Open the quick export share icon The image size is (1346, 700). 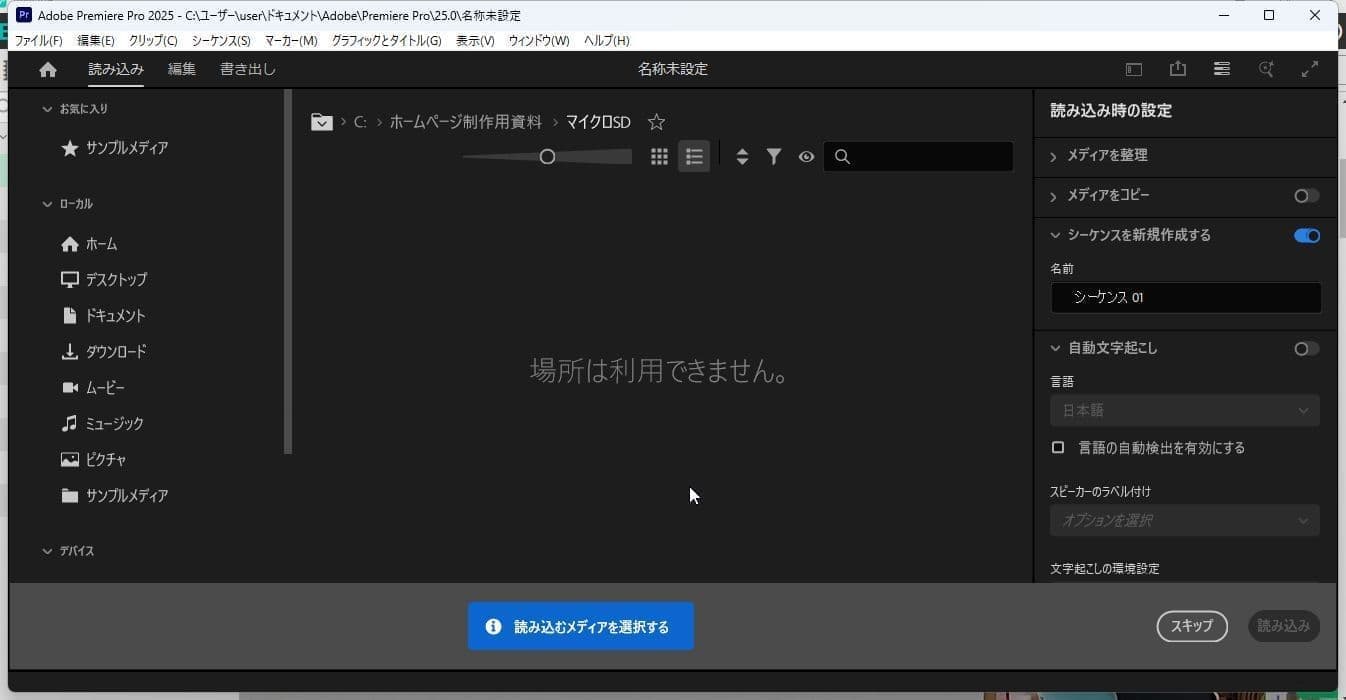pyautogui.click(x=1177, y=69)
